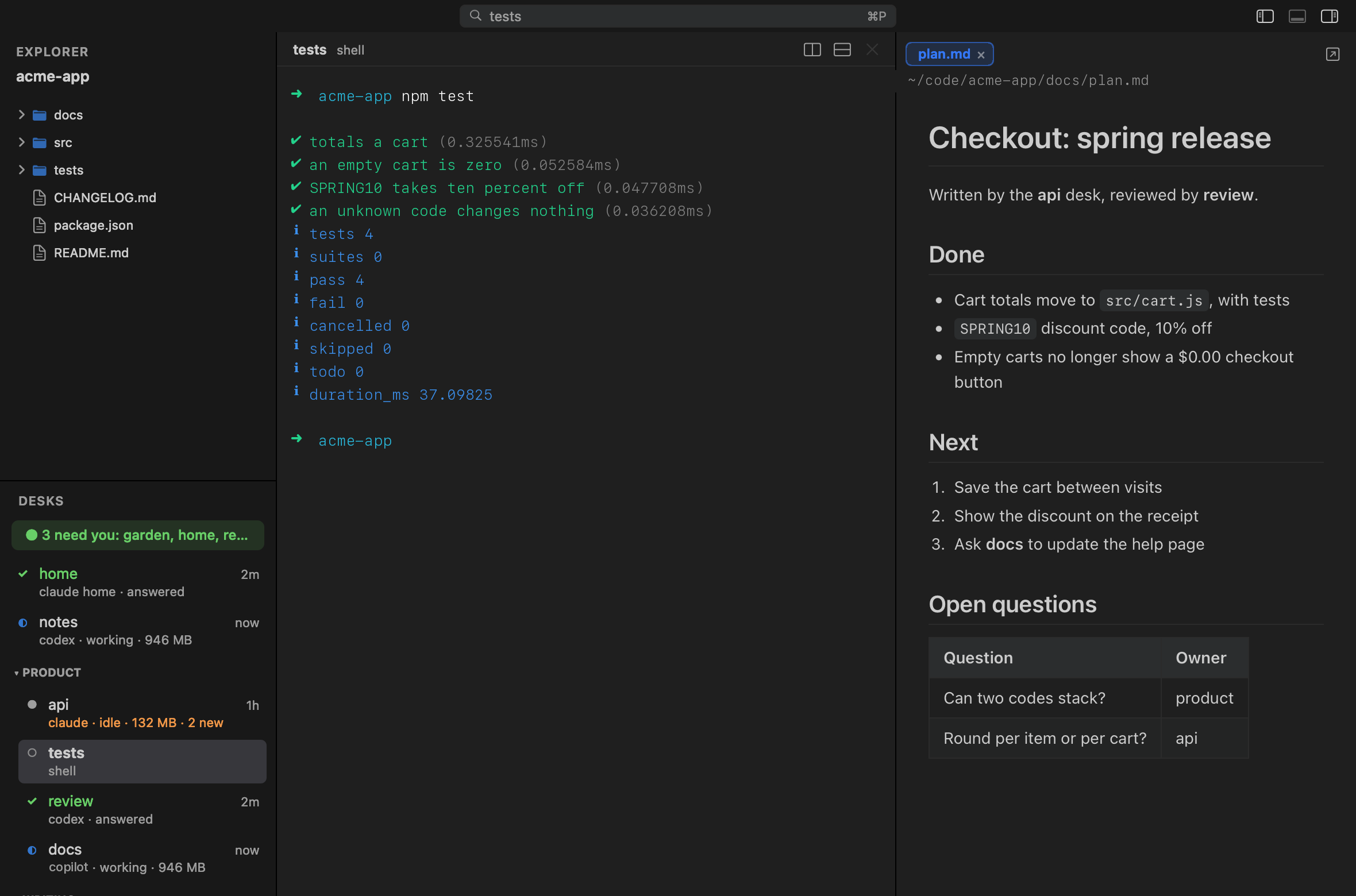The image size is (1356, 896).
Task: Click the search magnifier icon
Action: click(x=475, y=16)
